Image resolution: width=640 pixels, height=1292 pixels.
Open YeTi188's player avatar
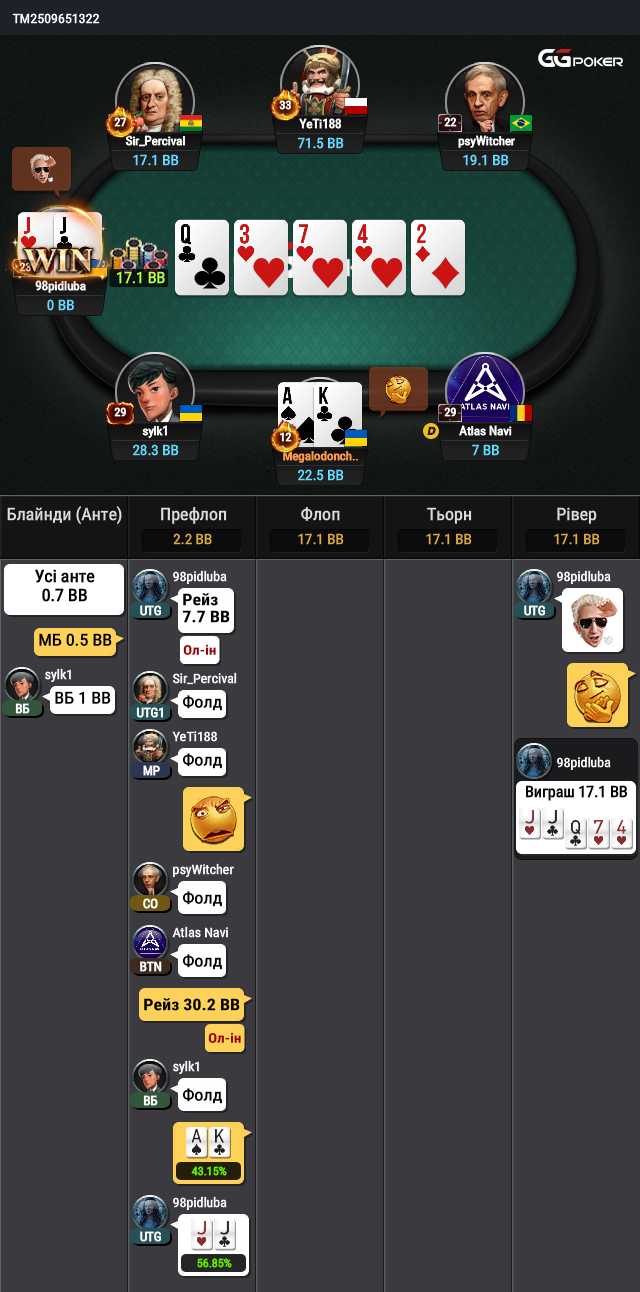coord(320,80)
